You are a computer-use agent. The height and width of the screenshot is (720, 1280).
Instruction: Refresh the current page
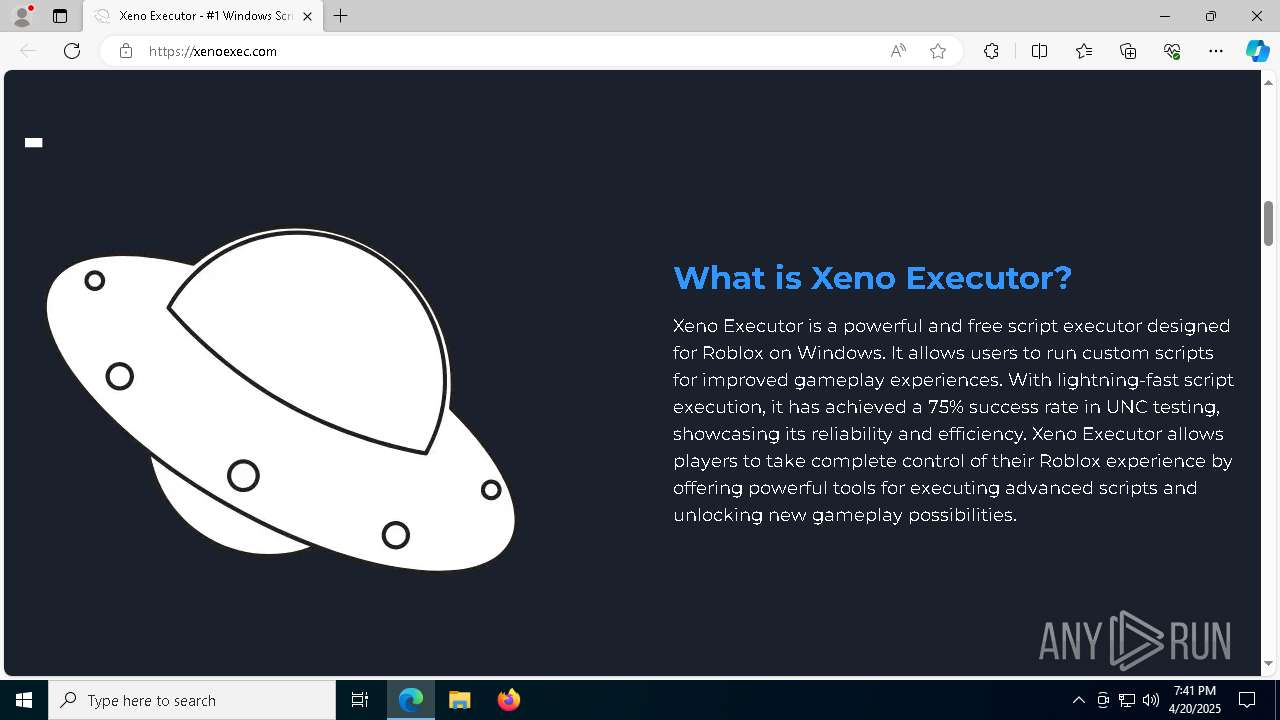72,51
